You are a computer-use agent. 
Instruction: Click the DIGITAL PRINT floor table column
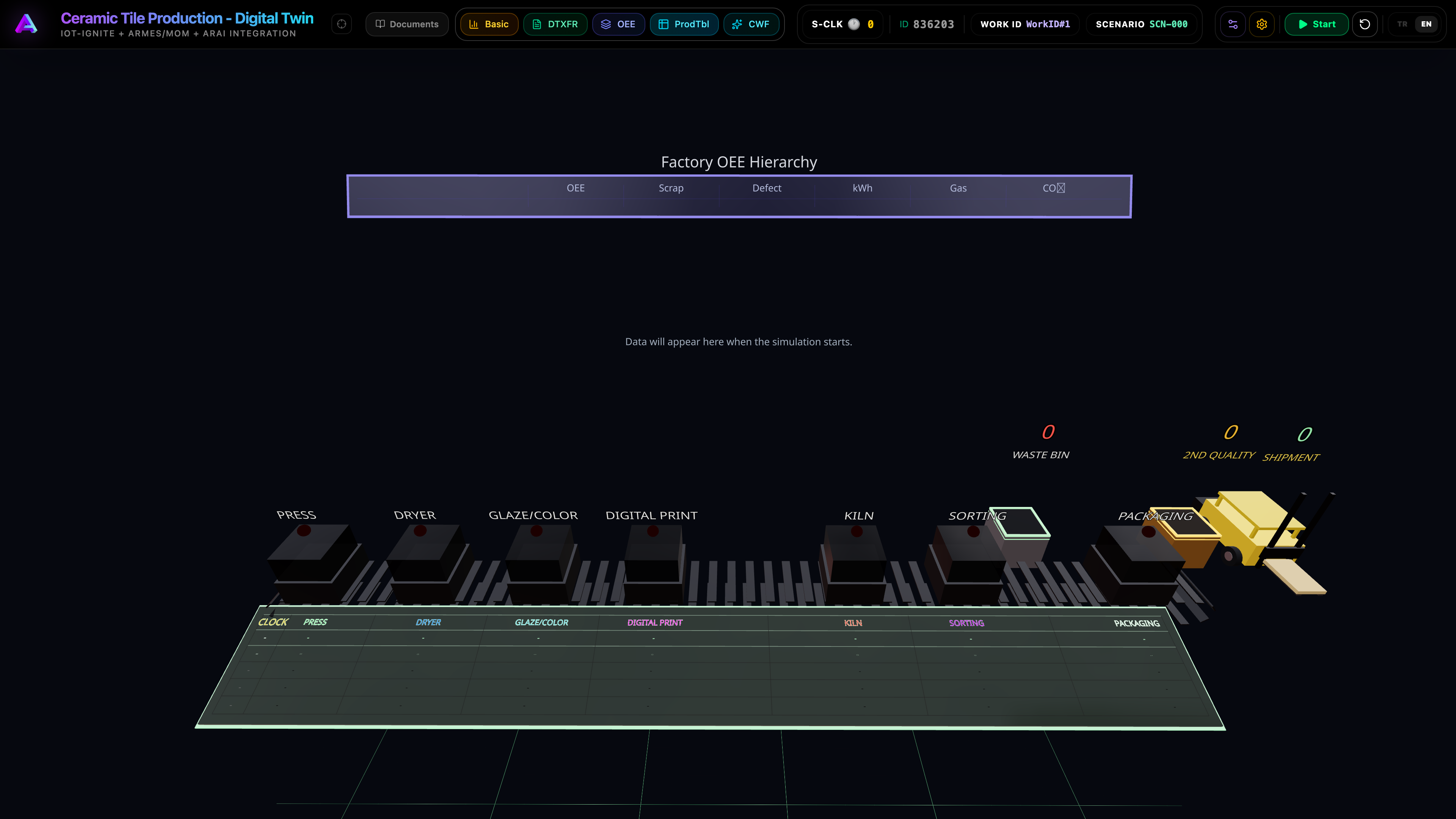pyautogui.click(x=654, y=622)
